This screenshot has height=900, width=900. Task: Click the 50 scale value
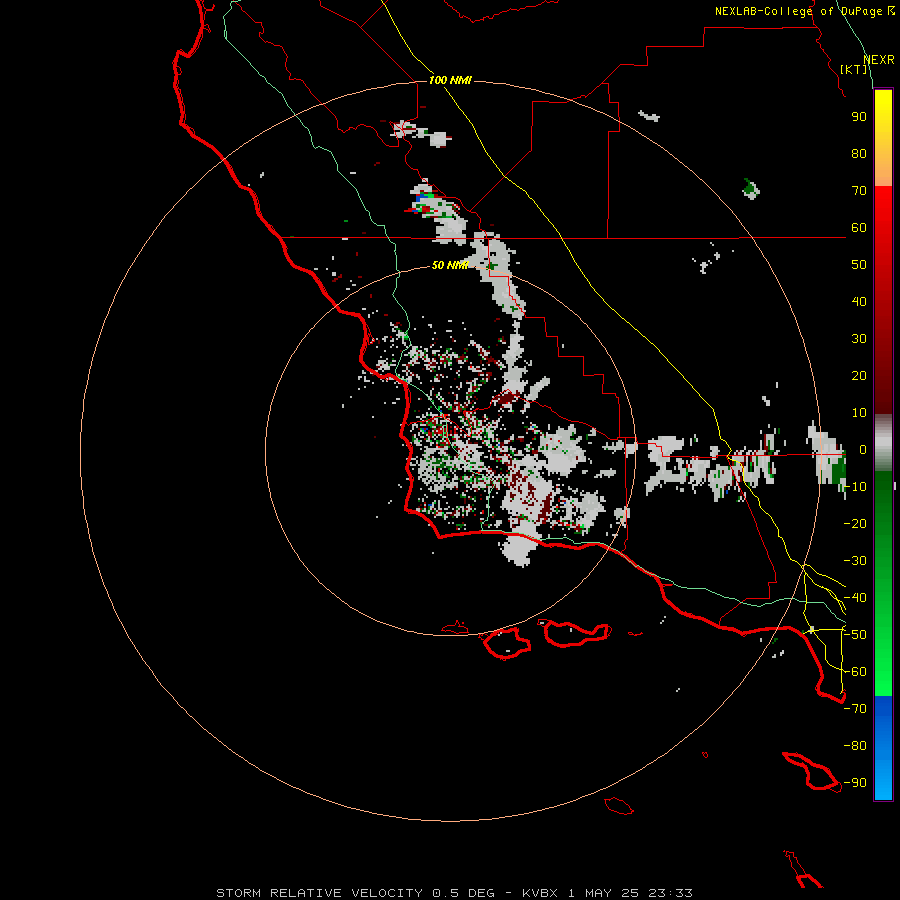(859, 265)
